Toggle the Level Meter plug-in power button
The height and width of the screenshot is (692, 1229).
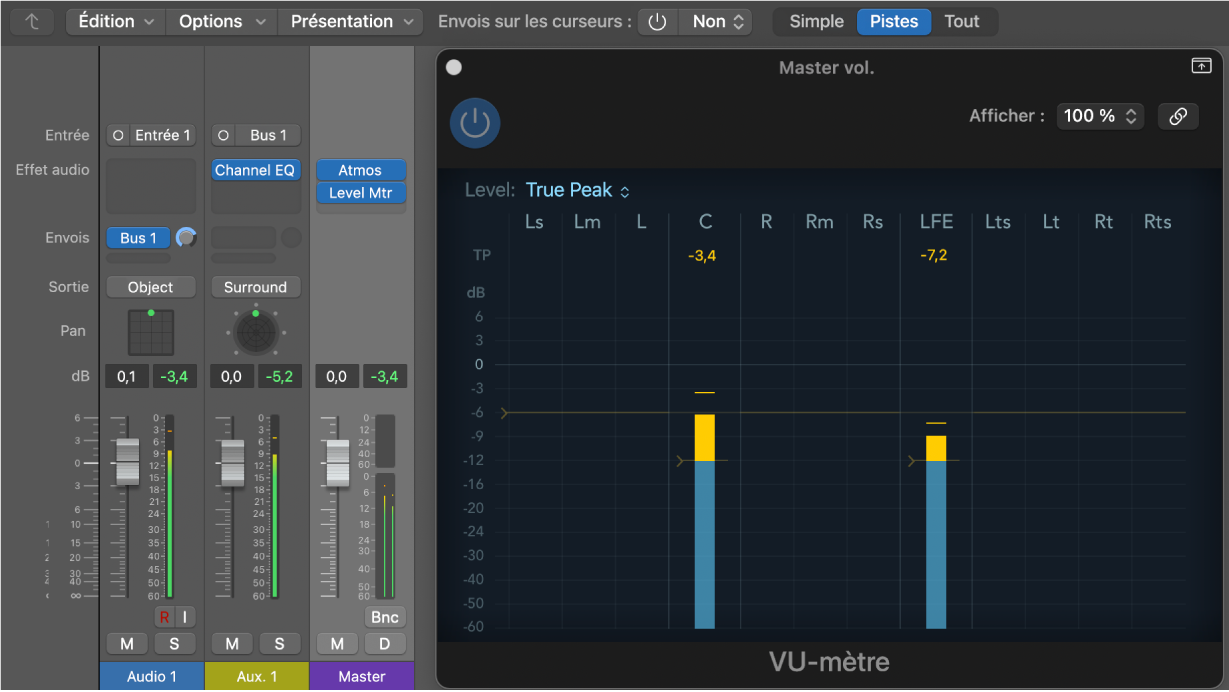[475, 123]
